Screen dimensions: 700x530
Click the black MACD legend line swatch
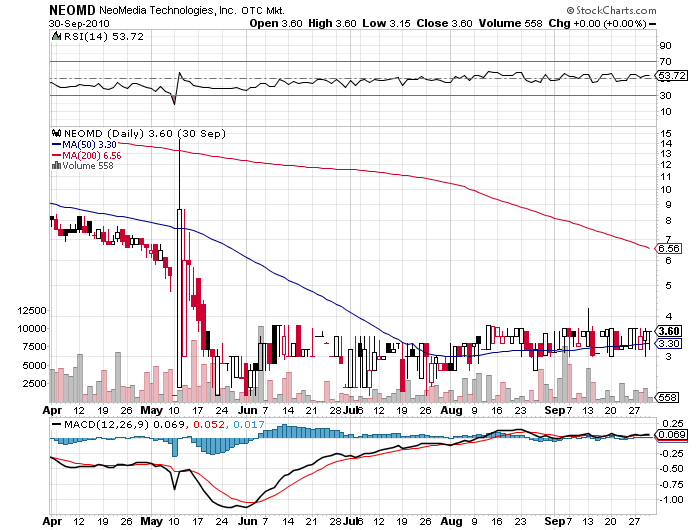click(x=57, y=424)
